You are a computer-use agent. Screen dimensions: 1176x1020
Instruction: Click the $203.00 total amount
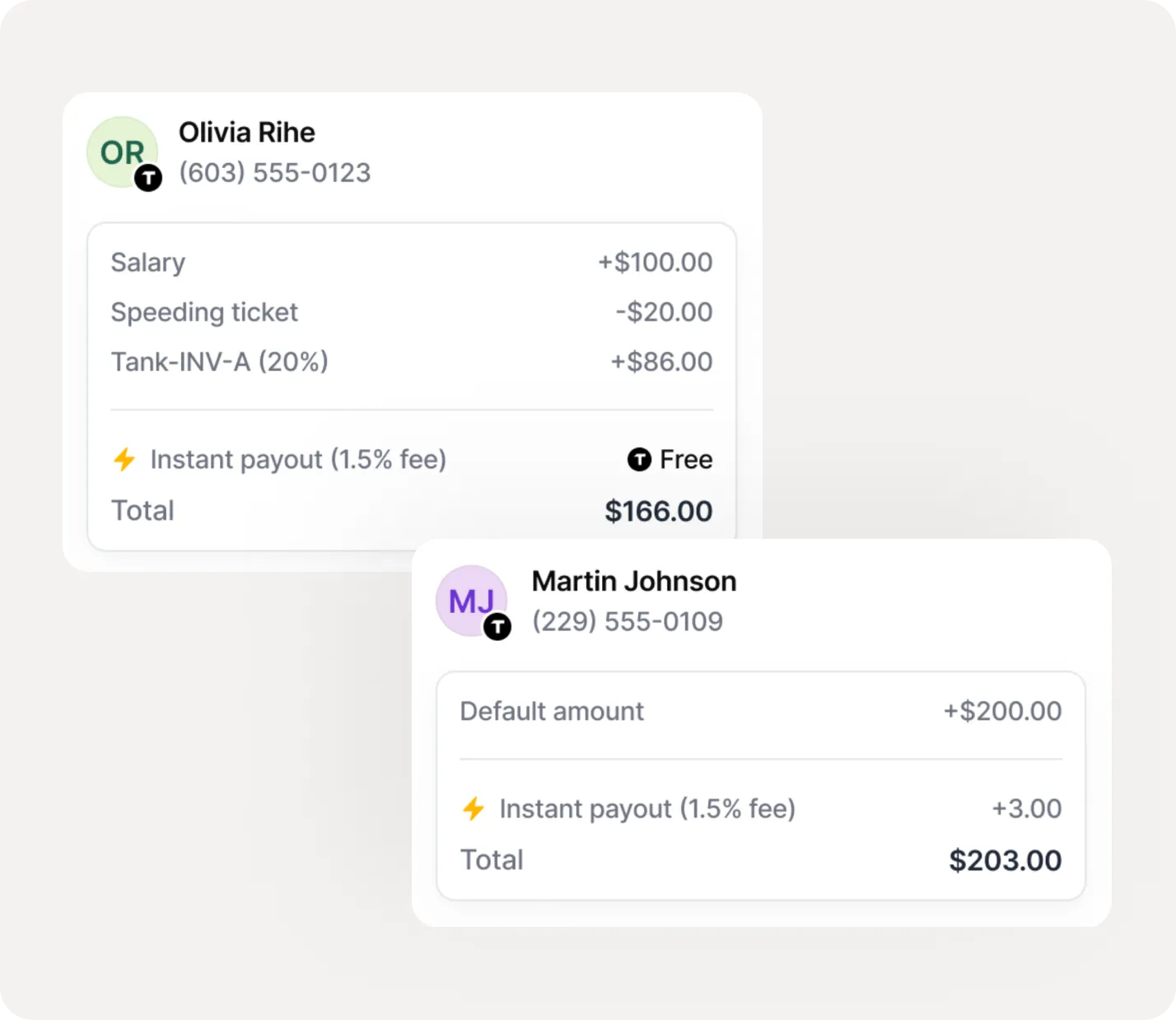(x=1005, y=860)
